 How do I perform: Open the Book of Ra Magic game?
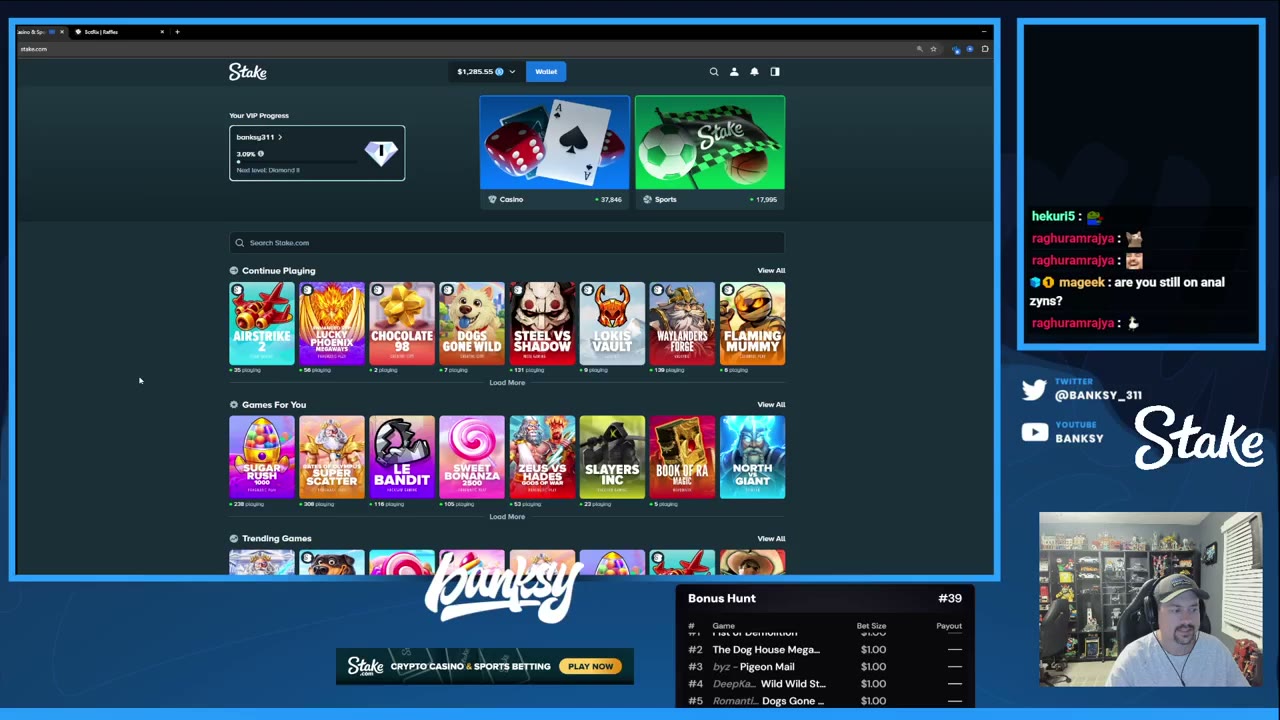tap(682, 457)
